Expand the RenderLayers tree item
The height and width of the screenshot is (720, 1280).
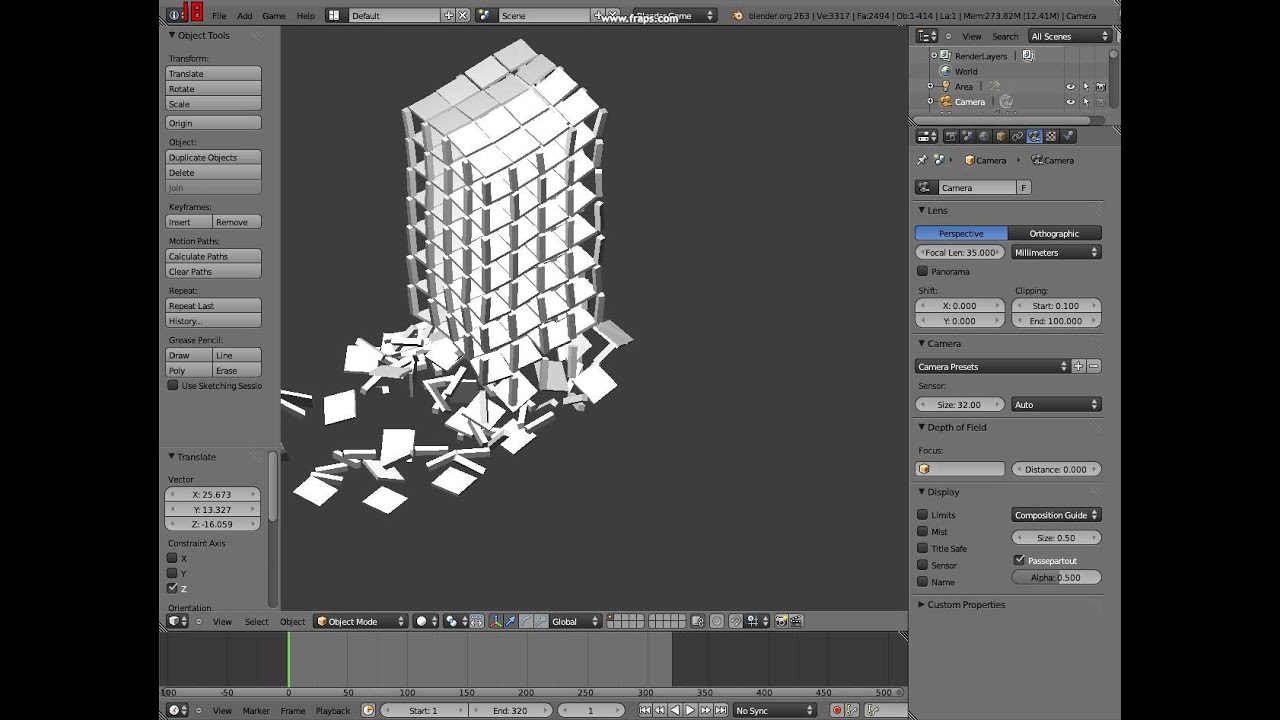click(x=933, y=56)
